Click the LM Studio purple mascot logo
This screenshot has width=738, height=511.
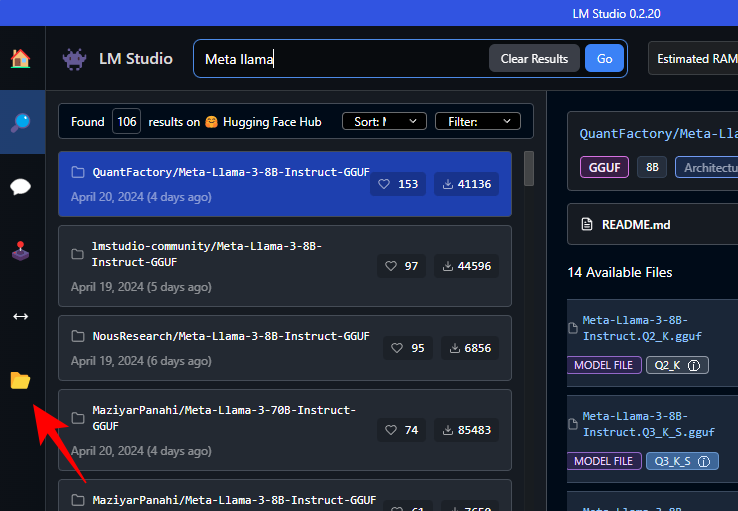coord(74,59)
